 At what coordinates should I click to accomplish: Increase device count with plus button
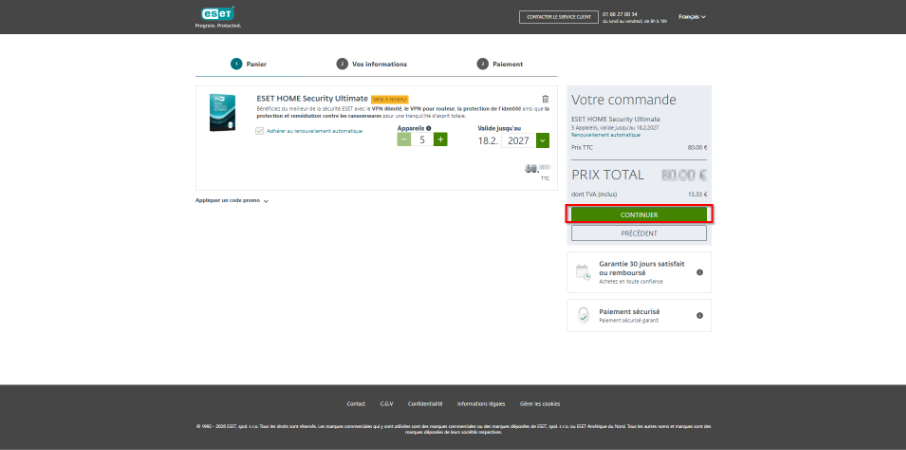tap(440, 139)
